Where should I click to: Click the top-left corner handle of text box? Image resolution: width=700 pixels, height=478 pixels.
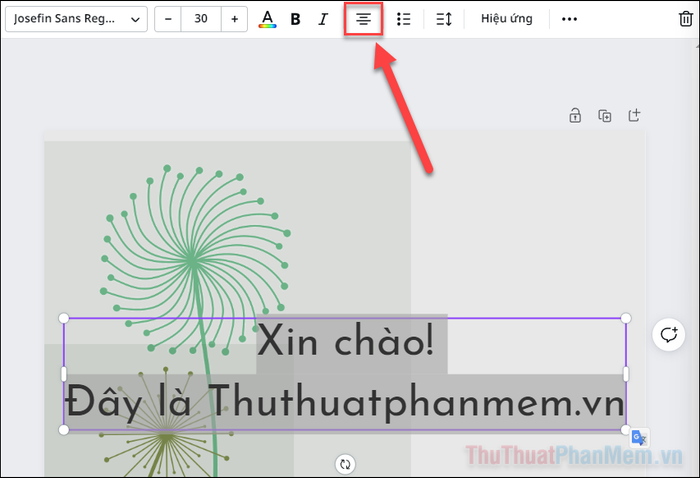pyautogui.click(x=63, y=318)
